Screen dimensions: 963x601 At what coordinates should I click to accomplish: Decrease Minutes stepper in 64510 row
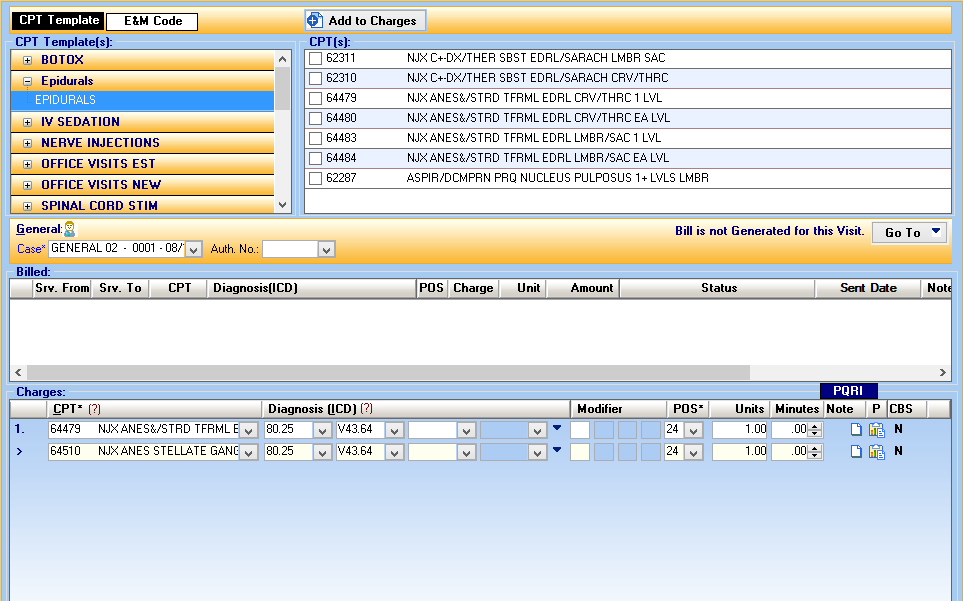coord(815,456)
